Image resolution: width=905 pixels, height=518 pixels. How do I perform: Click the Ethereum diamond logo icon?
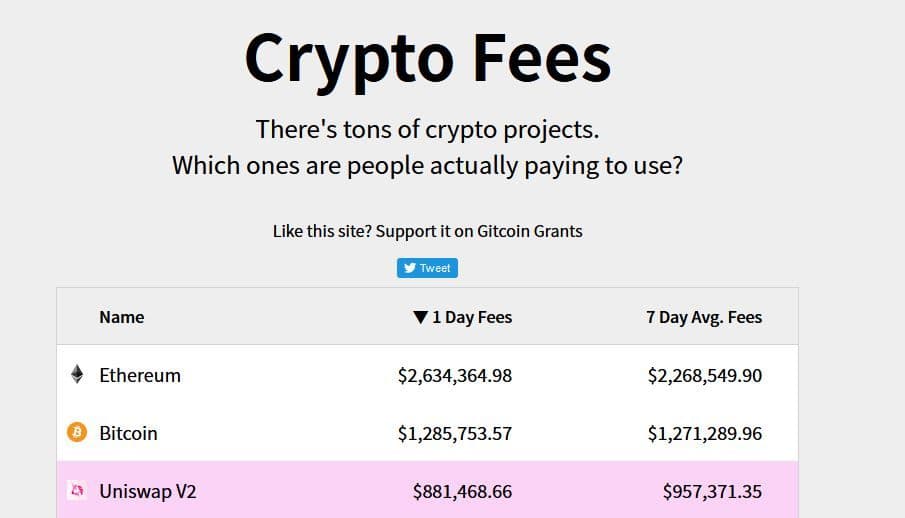click(x=77, y=375)
